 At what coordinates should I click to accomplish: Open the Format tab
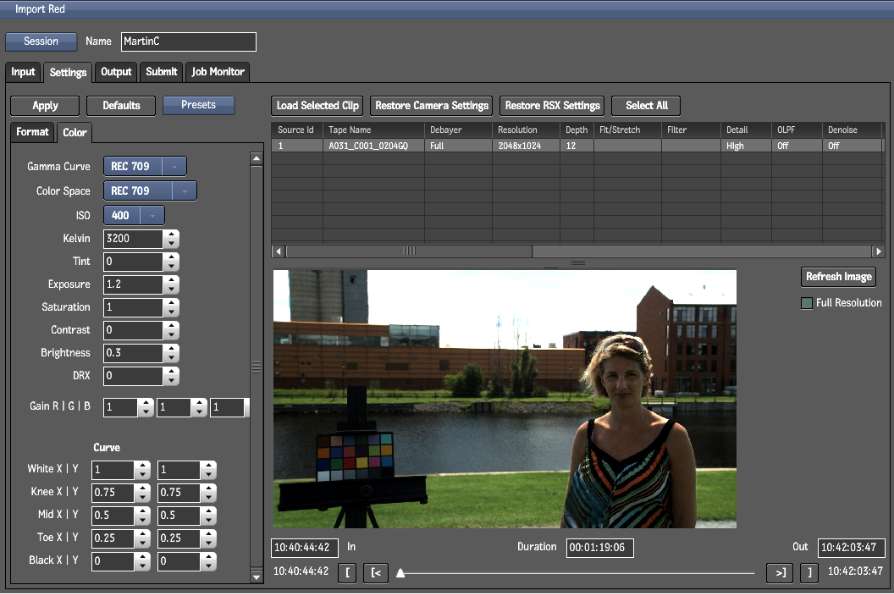[x=32, y=132]
